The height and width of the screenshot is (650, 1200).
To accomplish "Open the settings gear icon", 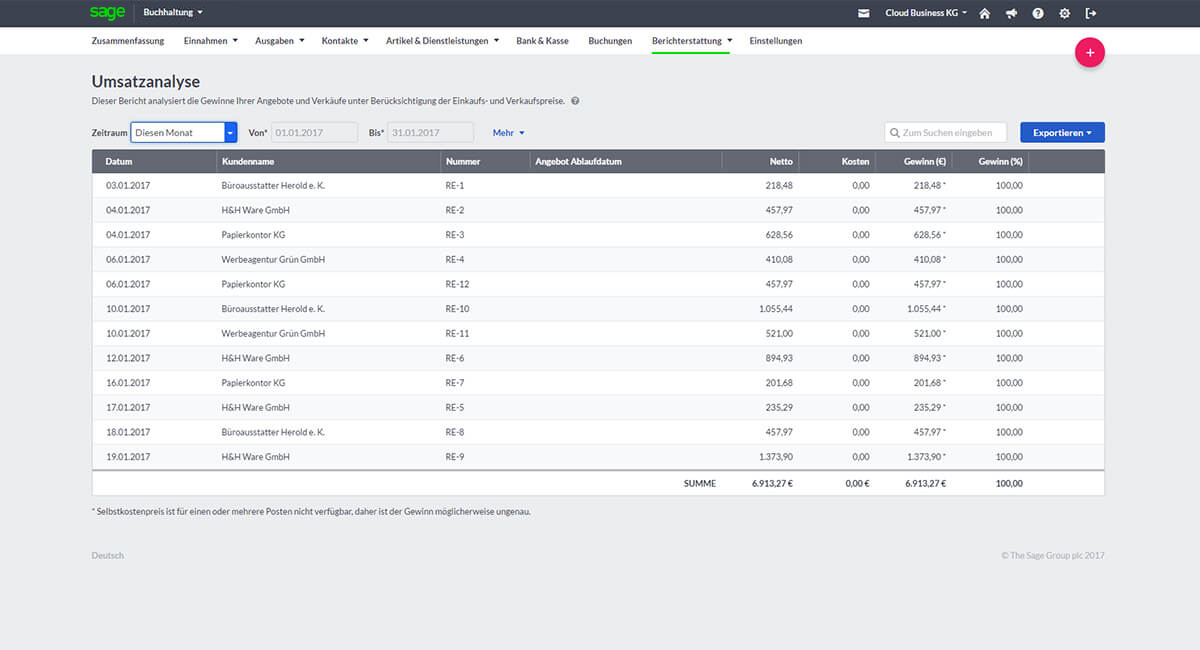I will click(1064, 13).
